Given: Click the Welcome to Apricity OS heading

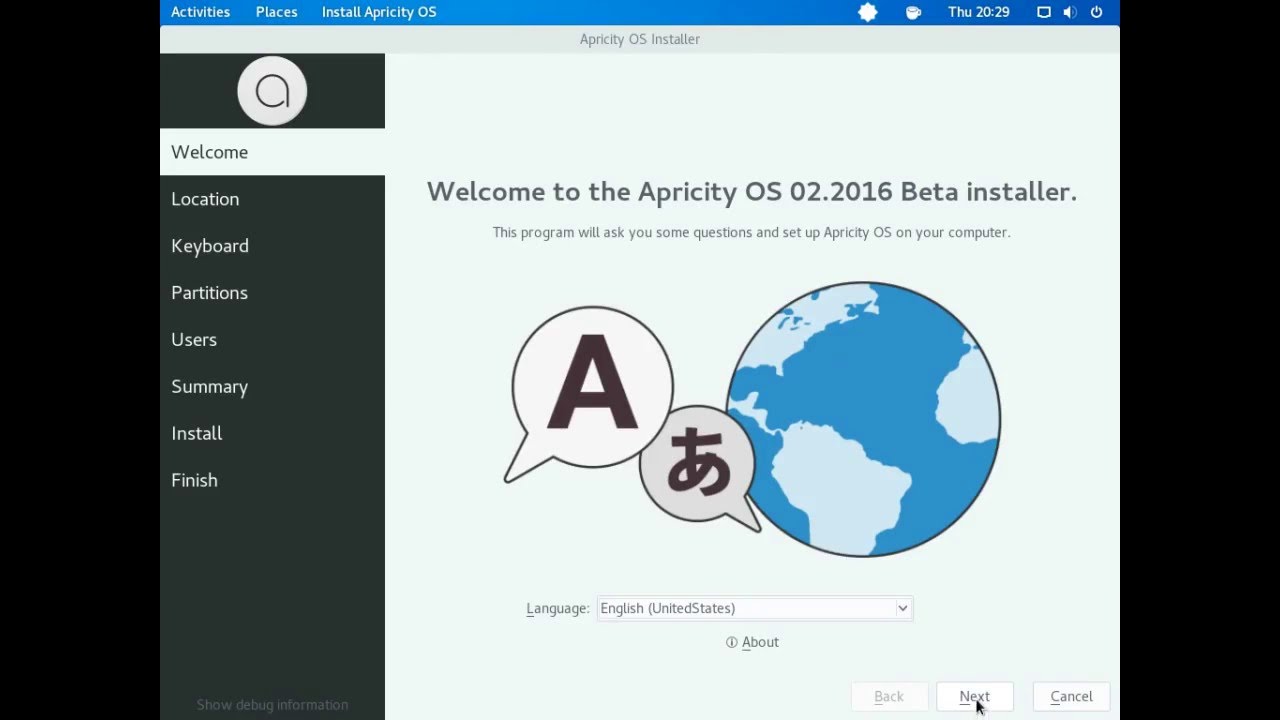Looking at the screenshot, I should point(752,192).
